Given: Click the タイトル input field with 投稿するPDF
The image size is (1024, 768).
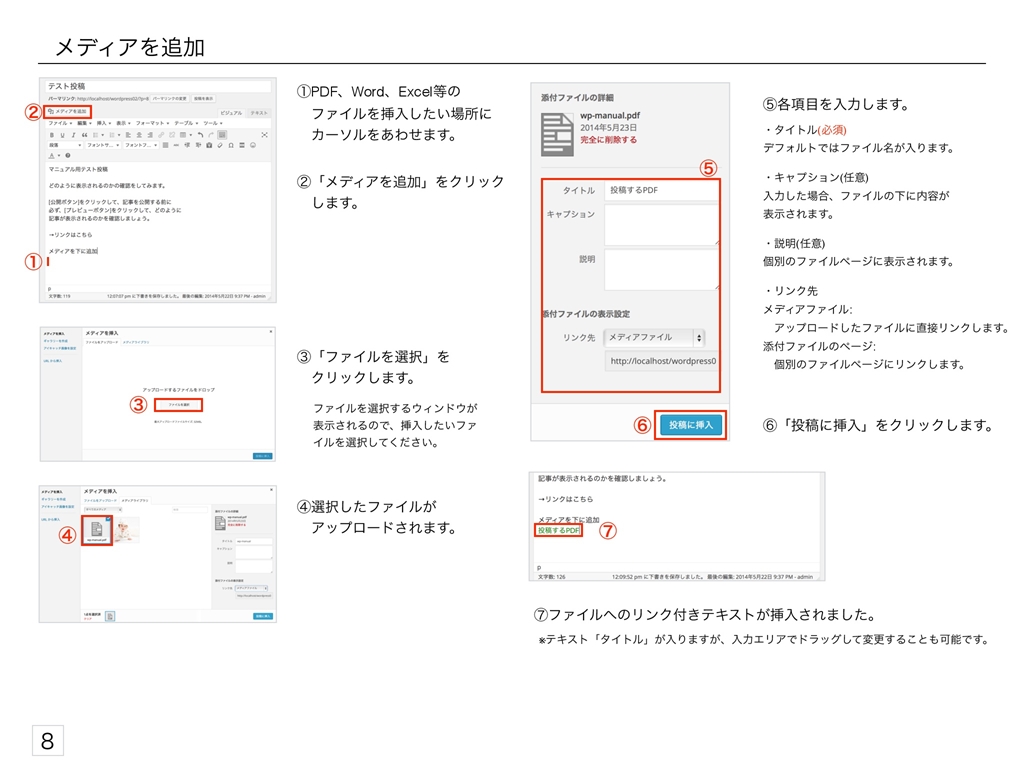Looking at the screenshot, I should 661,190.
